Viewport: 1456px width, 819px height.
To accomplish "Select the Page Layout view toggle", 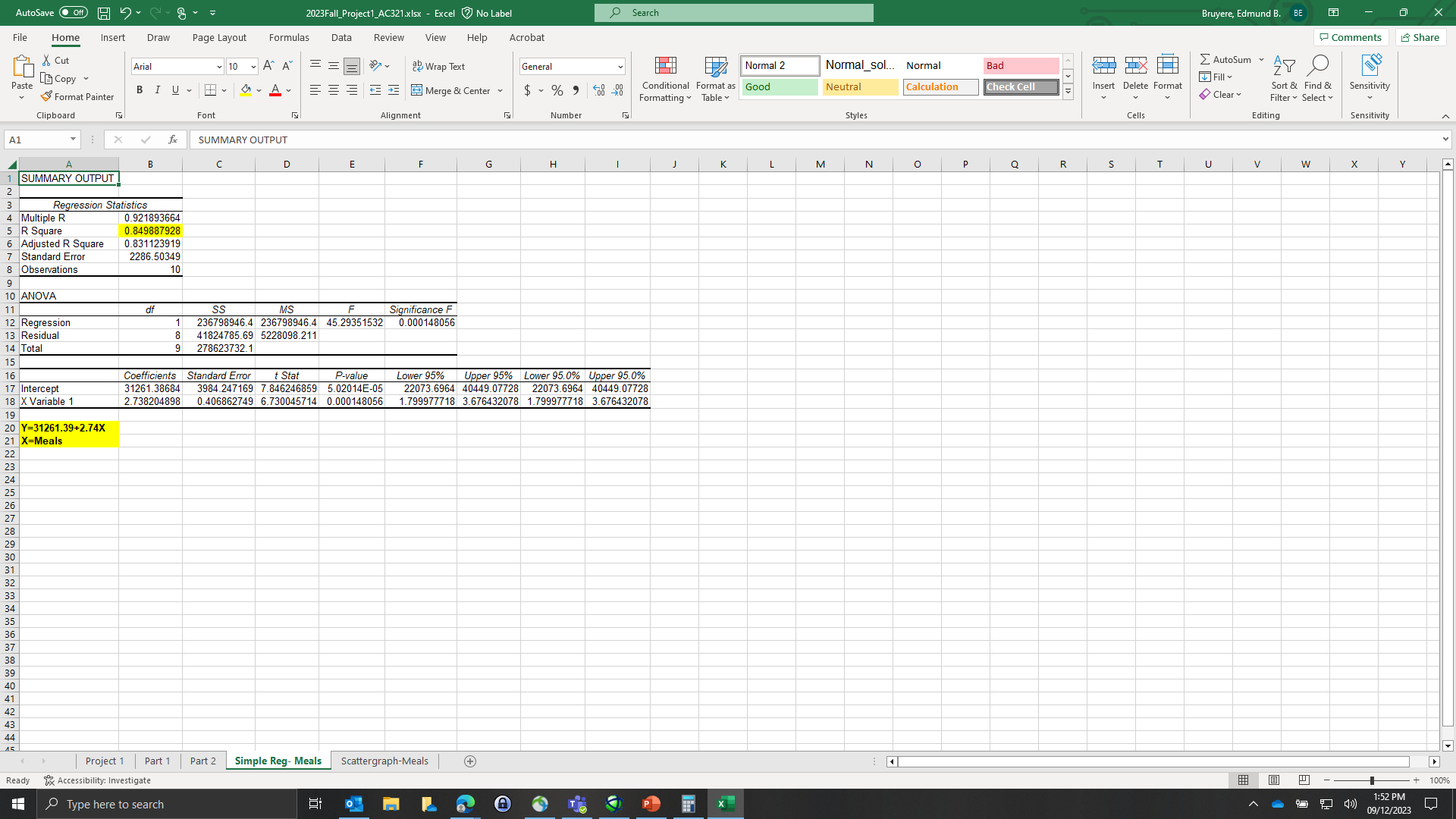I will (x=1273, y=780).
